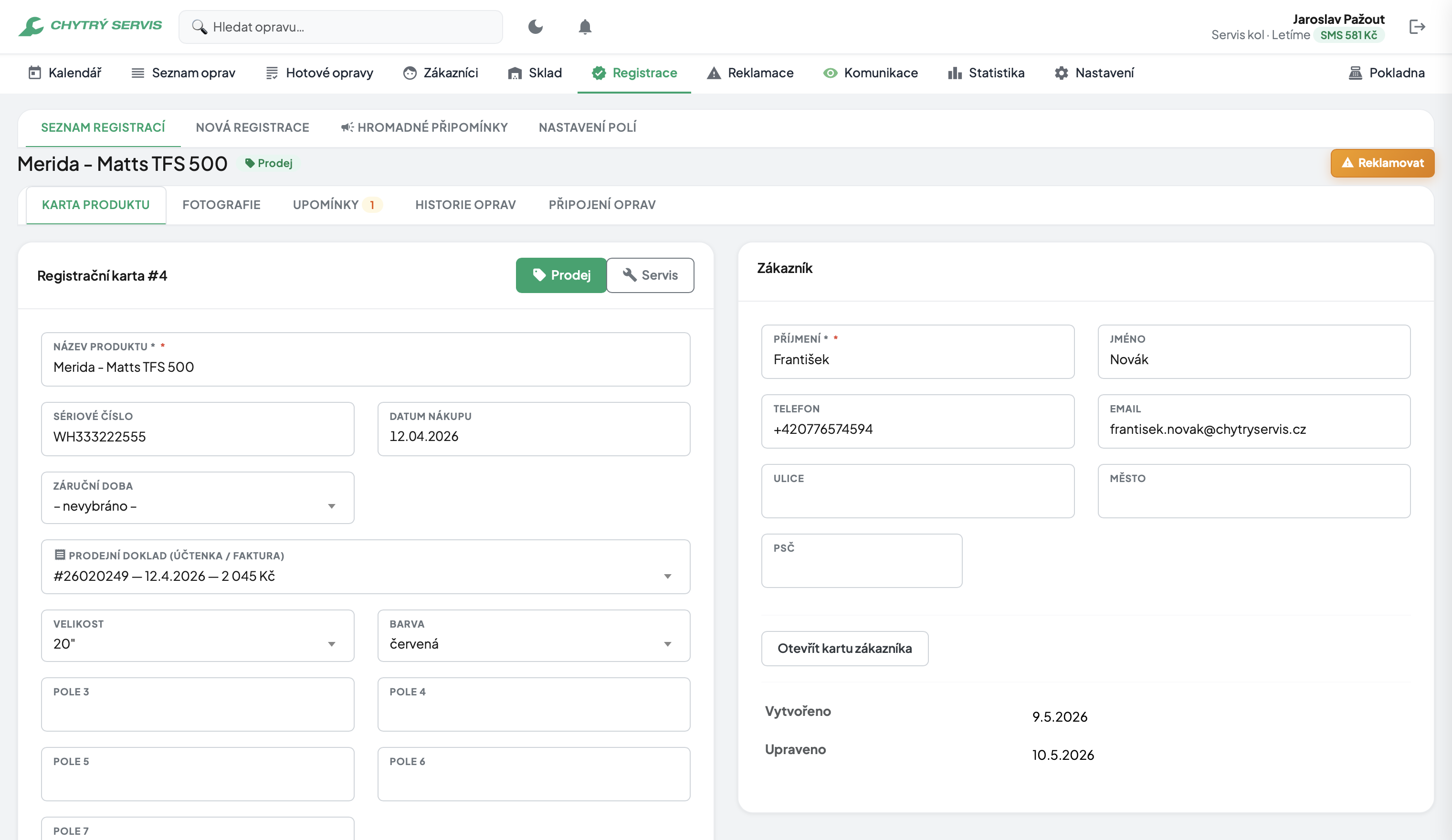The height and width of the screenshot is (840, 1452).
Task: Click the Datum nákupu field
Action: 534,429
